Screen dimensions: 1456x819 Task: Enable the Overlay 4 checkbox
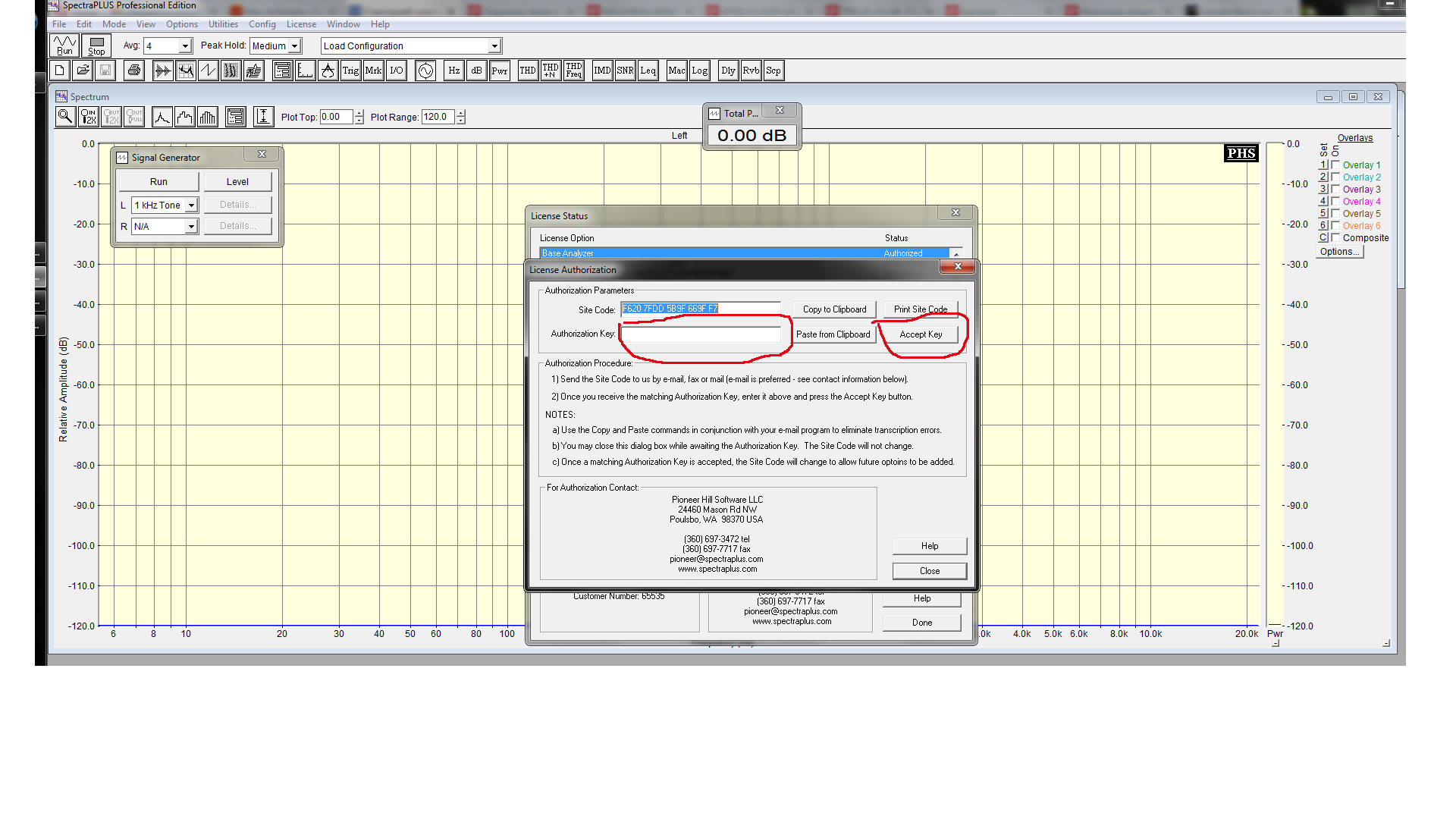pyautogui.click(x=1335, y=201)
